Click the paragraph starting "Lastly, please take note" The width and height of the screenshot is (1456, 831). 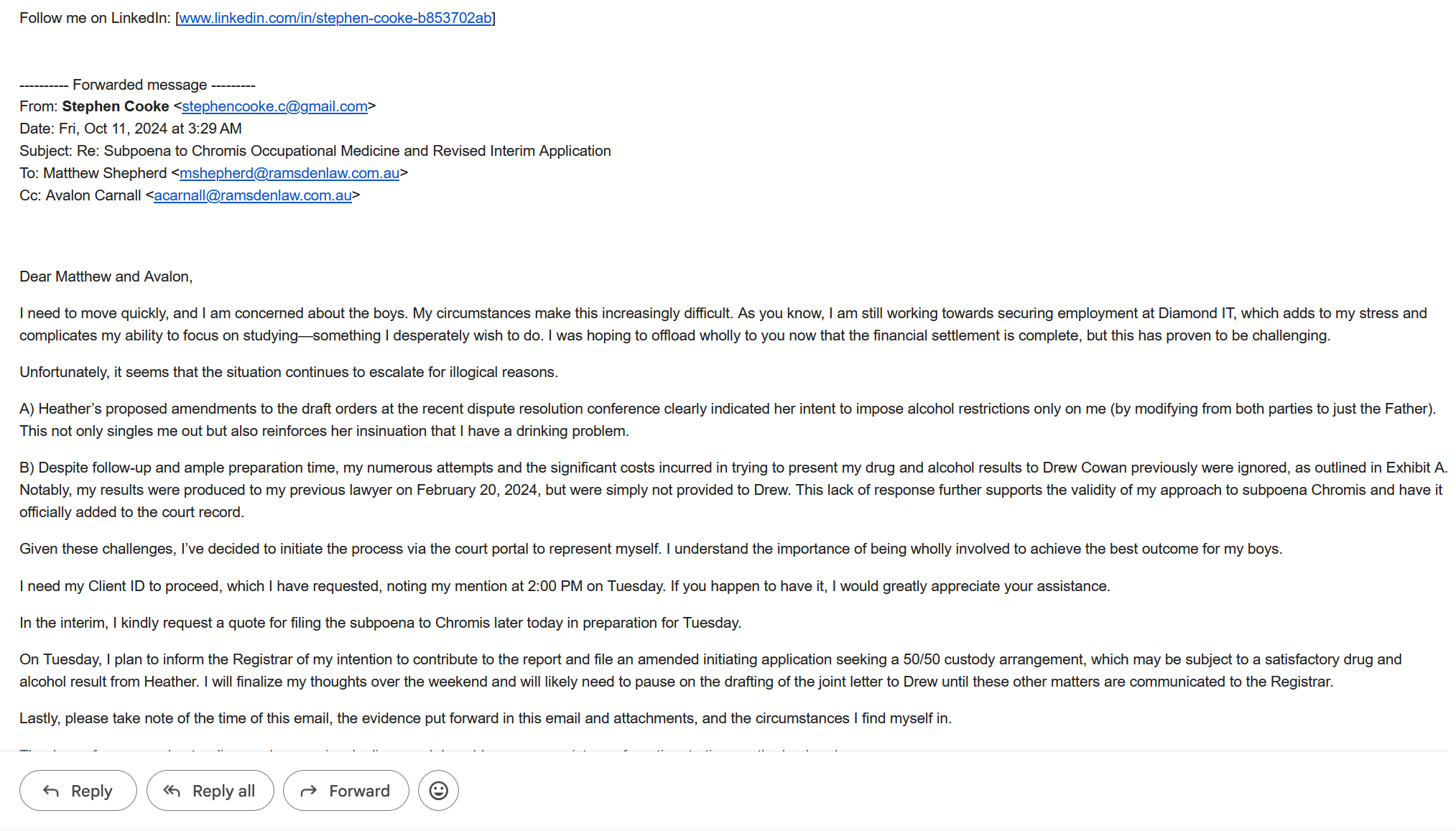(486, 718)
